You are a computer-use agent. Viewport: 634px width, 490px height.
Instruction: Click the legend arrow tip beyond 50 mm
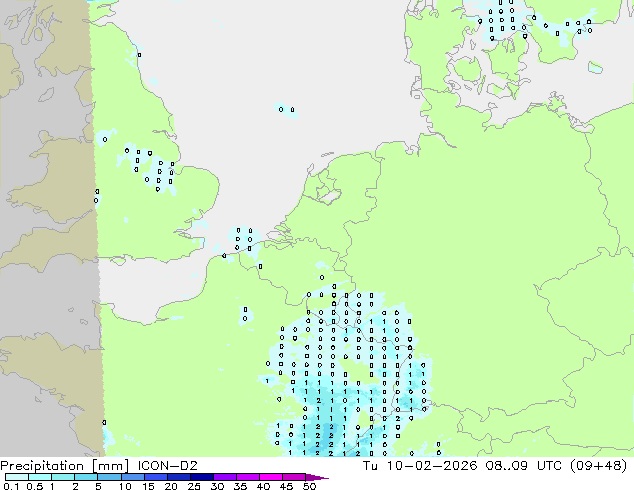[x=317, y=477]
